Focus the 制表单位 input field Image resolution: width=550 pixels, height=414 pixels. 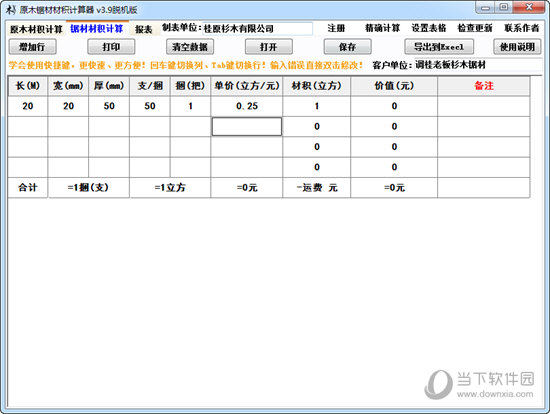257,28
